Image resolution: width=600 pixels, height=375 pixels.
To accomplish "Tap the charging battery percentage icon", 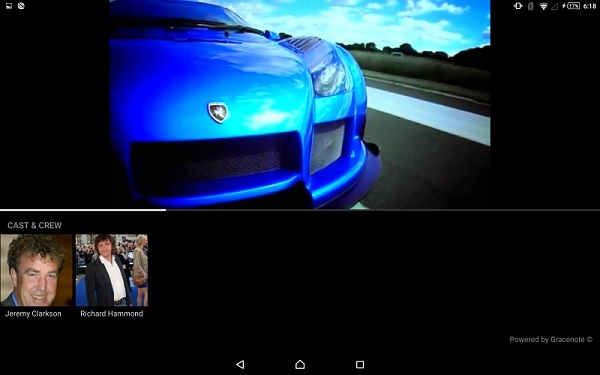I will (571, 6).
